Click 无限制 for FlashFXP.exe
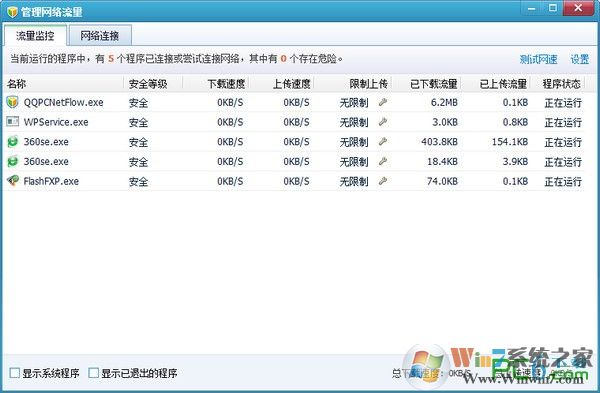Viewport: 600px width, 393px height. coord(354,181)
